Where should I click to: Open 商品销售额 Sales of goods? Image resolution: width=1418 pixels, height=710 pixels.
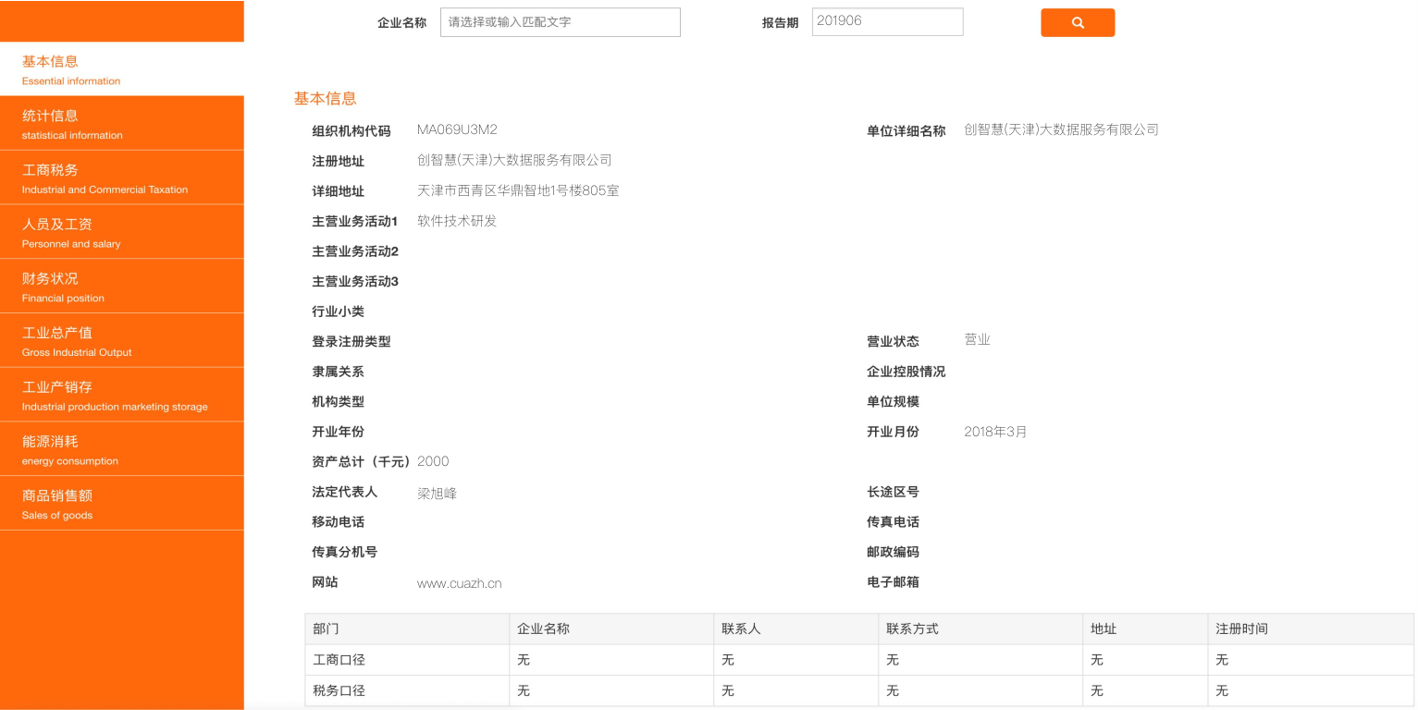tap(122, 503)
